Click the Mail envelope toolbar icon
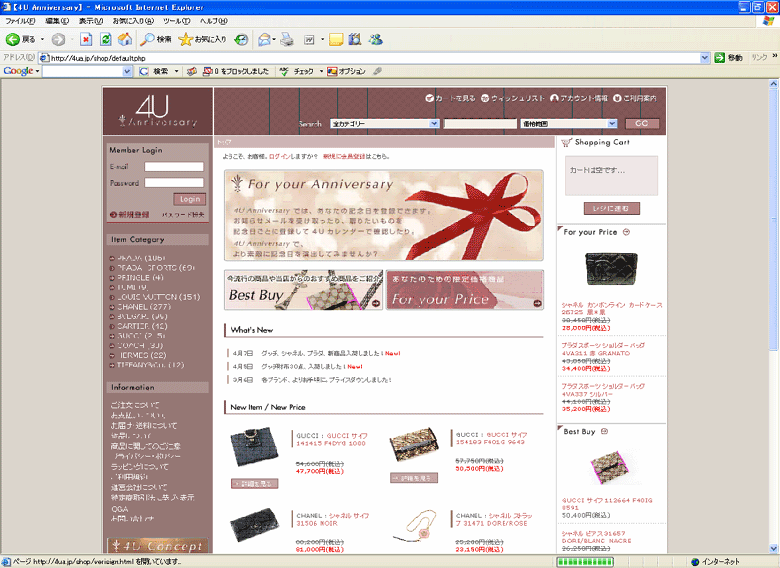 coord(265,39)
